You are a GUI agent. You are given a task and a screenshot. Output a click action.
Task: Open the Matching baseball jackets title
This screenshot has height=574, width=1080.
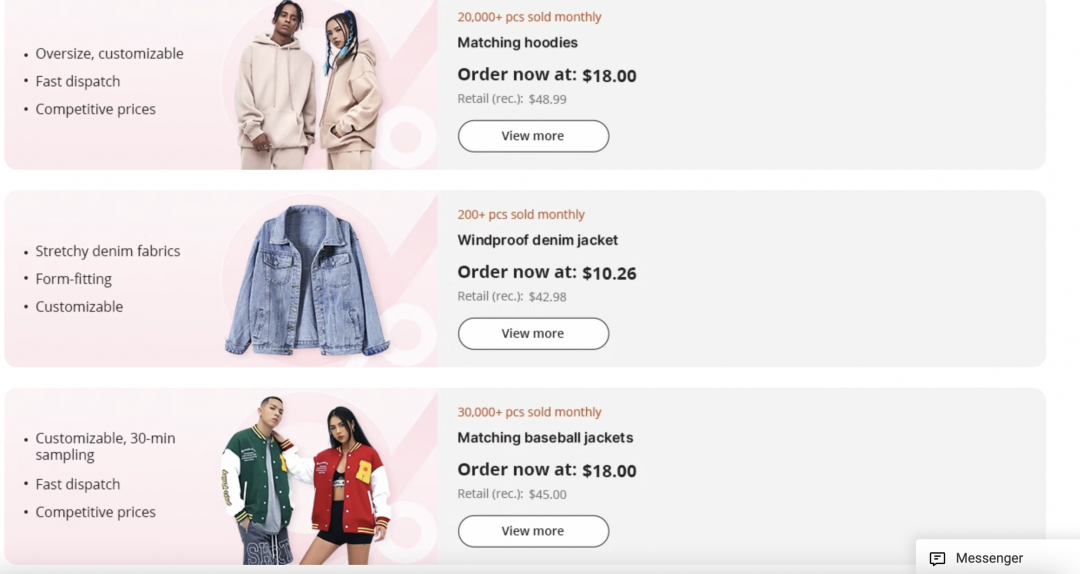coord(545,438)
